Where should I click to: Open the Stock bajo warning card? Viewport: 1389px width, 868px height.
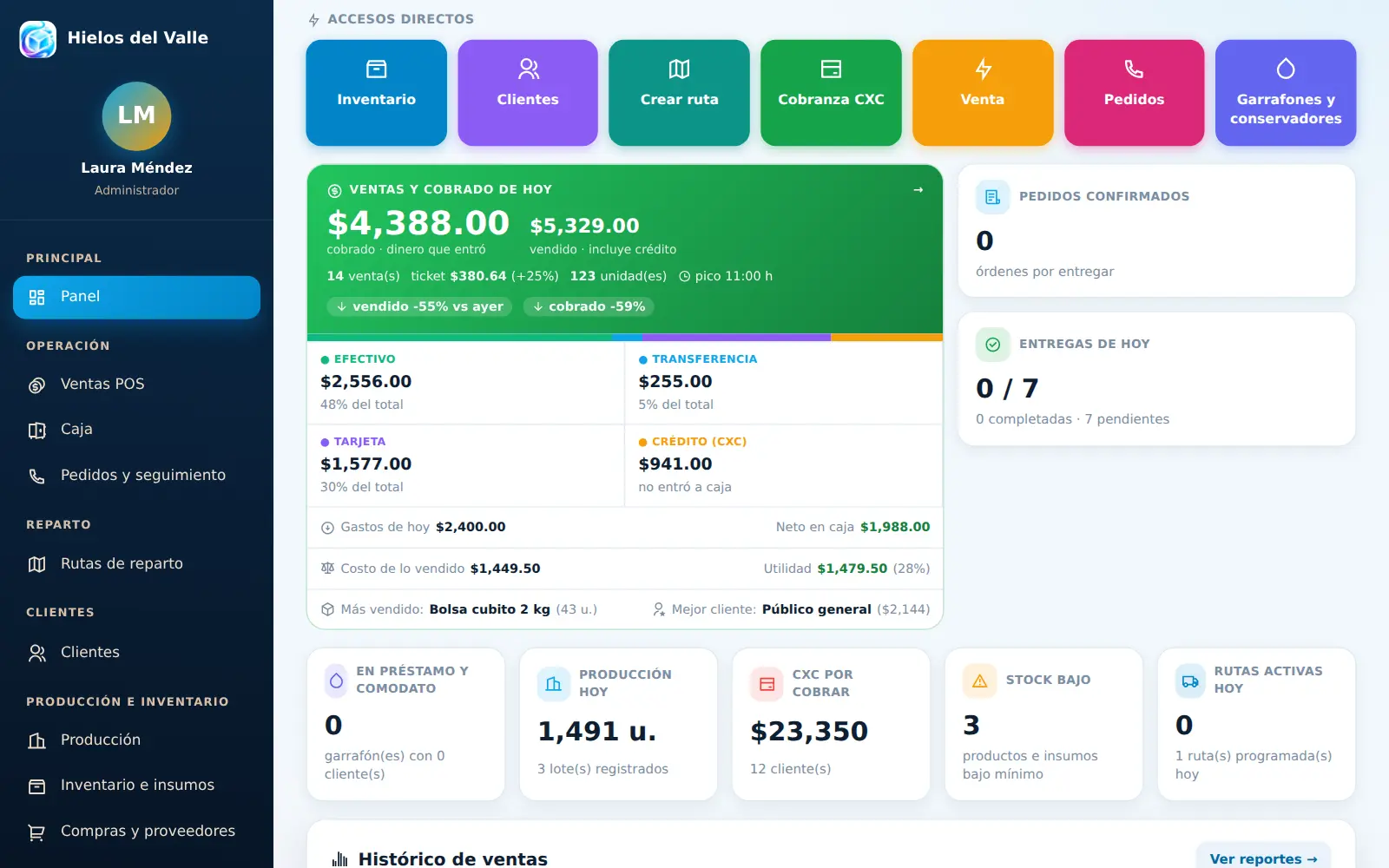pyautogui.click(x=1043, y=724)
